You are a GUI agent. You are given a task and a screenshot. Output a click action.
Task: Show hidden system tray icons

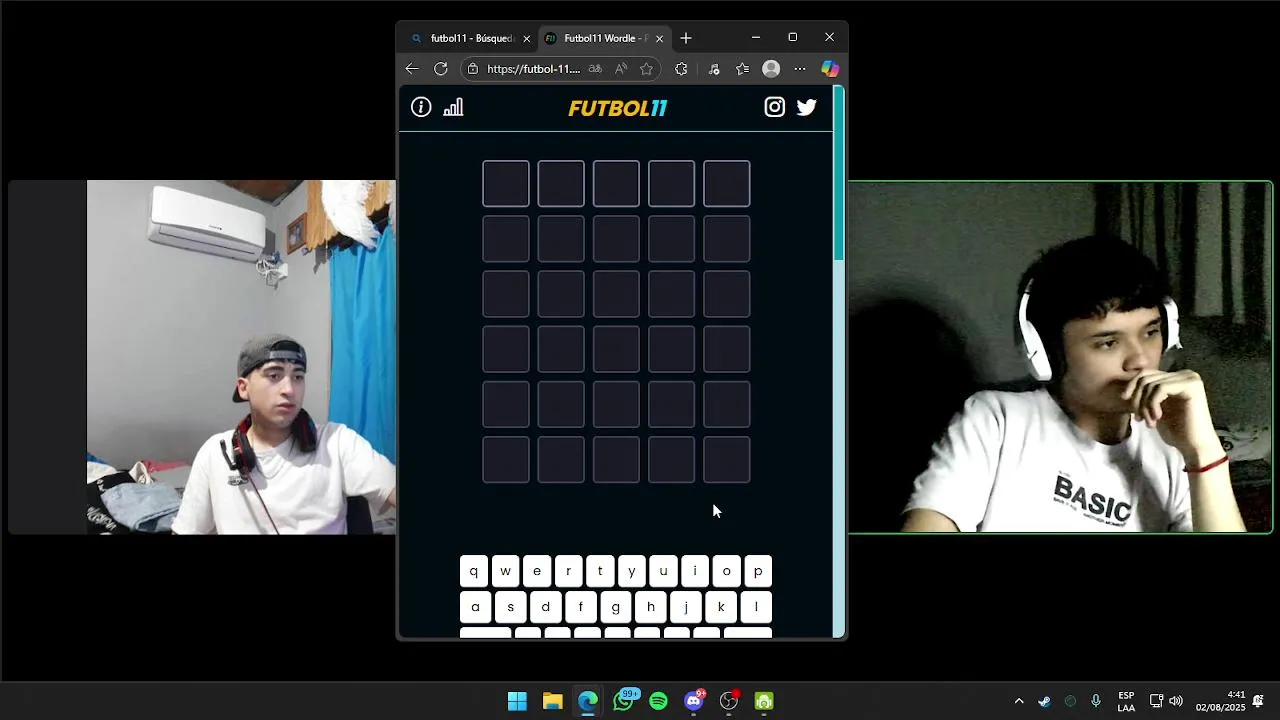tap(1019, 701)
